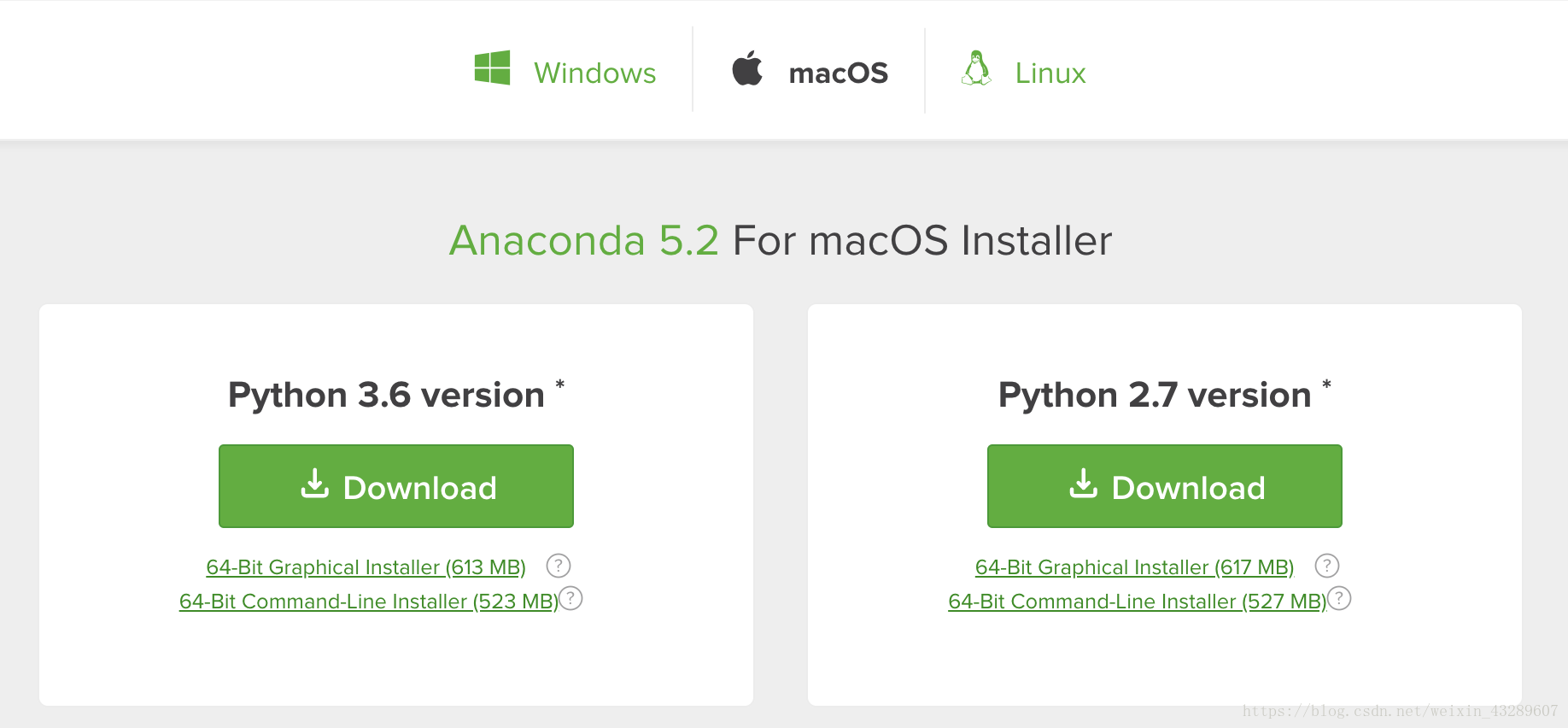Click download arrow icon in Python 2.7 button

[x=1084, y=484]
